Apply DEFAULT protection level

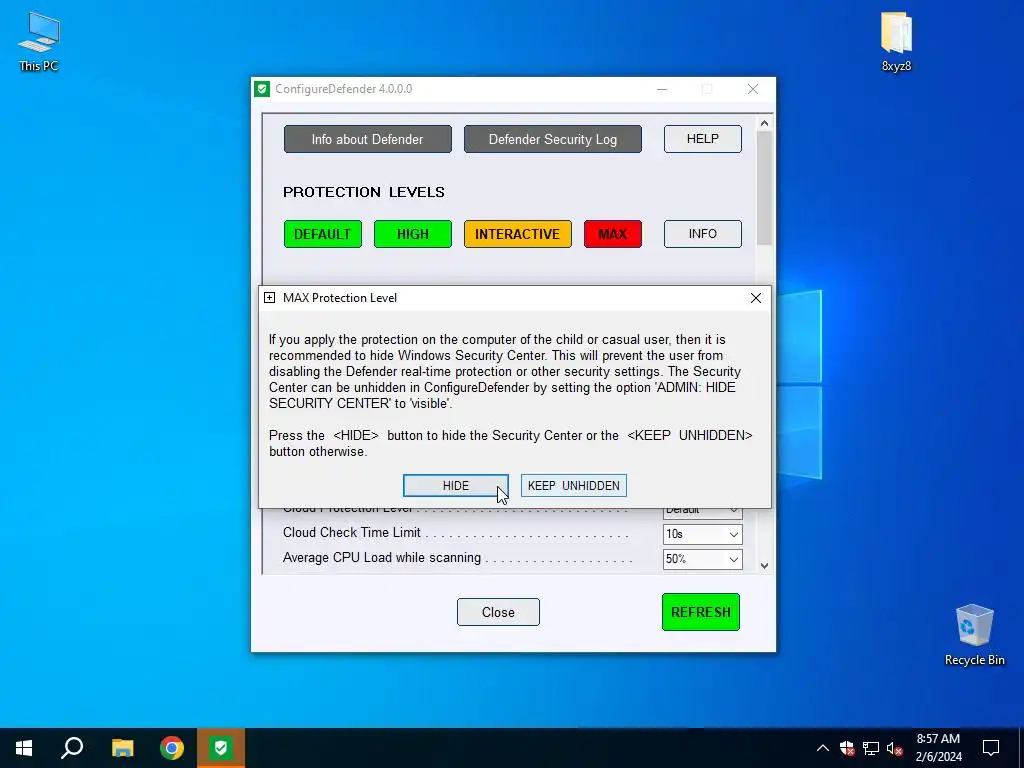[323, 234]
